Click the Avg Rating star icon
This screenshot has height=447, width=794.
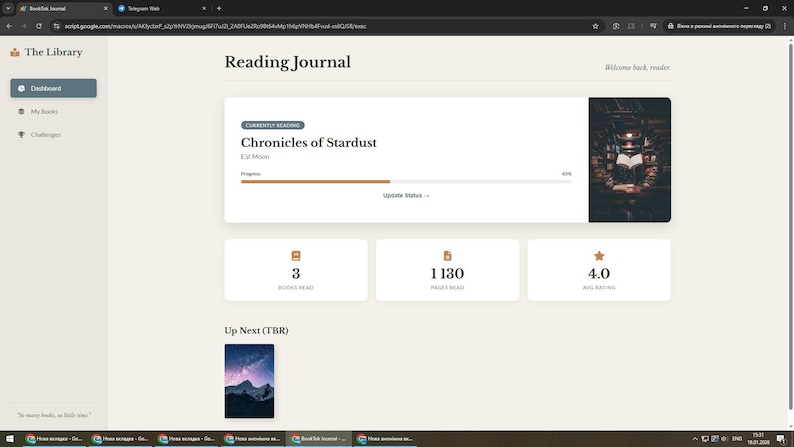coord(599,256)
